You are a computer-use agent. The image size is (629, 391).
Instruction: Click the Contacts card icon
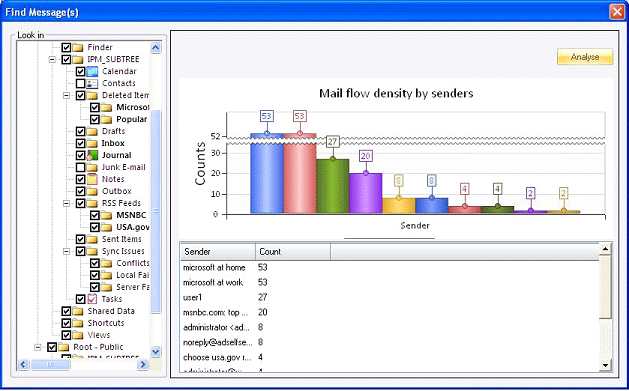coord(92,83)
